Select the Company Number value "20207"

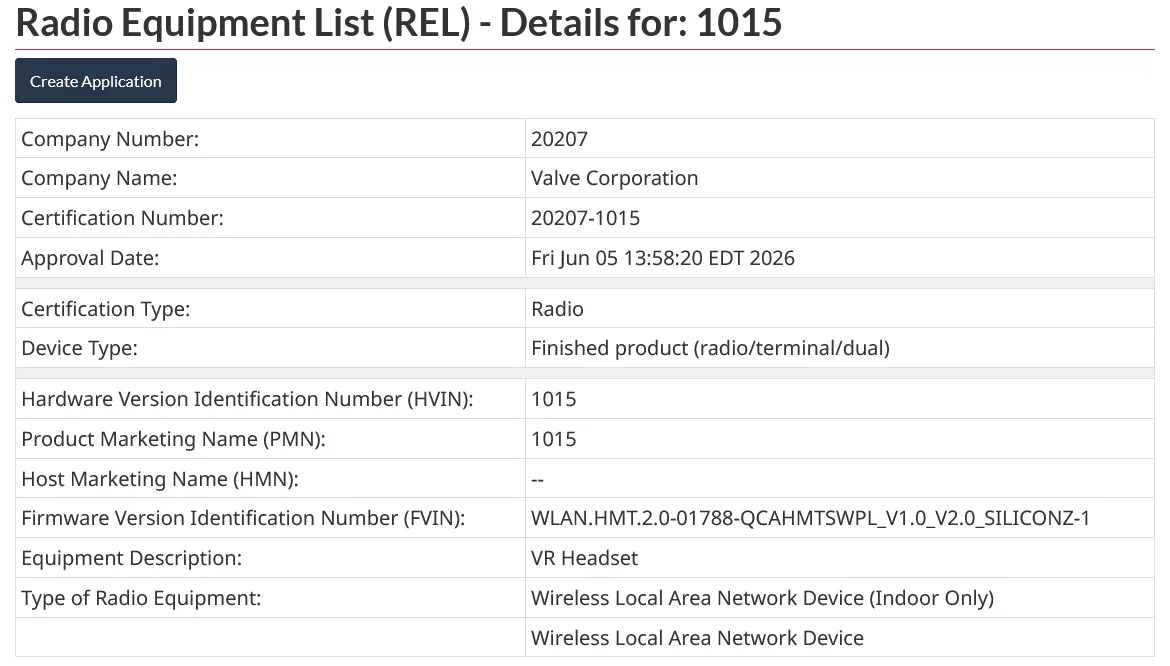tap(559, 139)
